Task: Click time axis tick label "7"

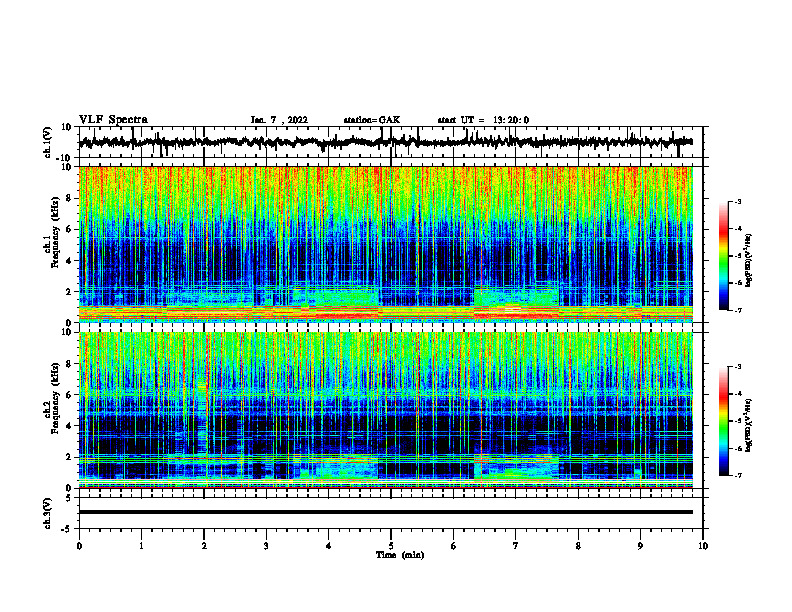Action: coord(516,546)
